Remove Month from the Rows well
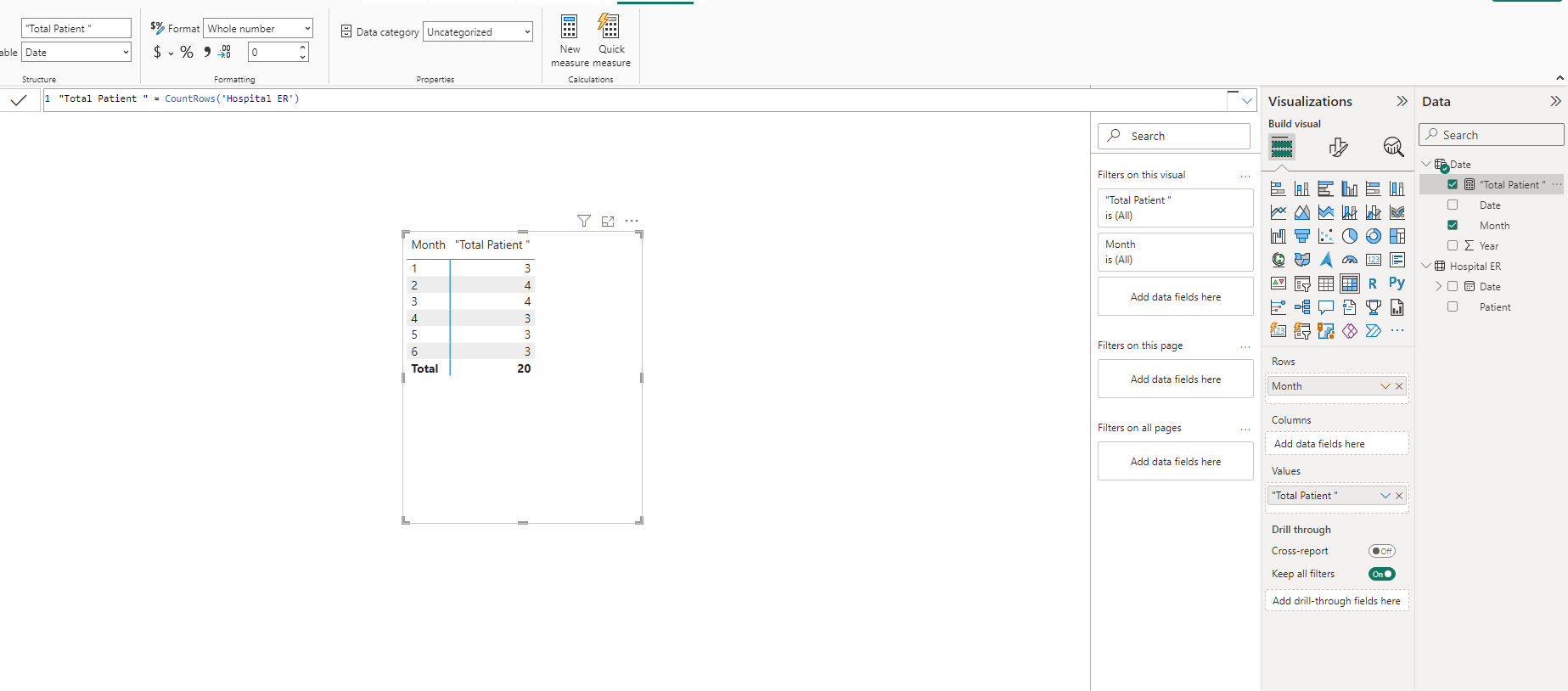The height and width of the screenshot is (691, 1568). pyautogui.click(x=1400, y=386)
